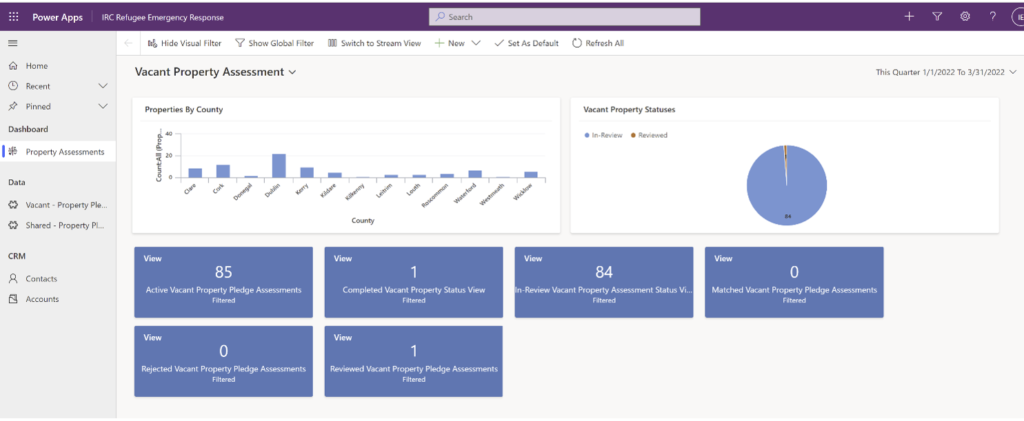The width and height of the screenshot is (1024, 421).
Task: Click the Properties By County chart title
Action: point(184,110)
